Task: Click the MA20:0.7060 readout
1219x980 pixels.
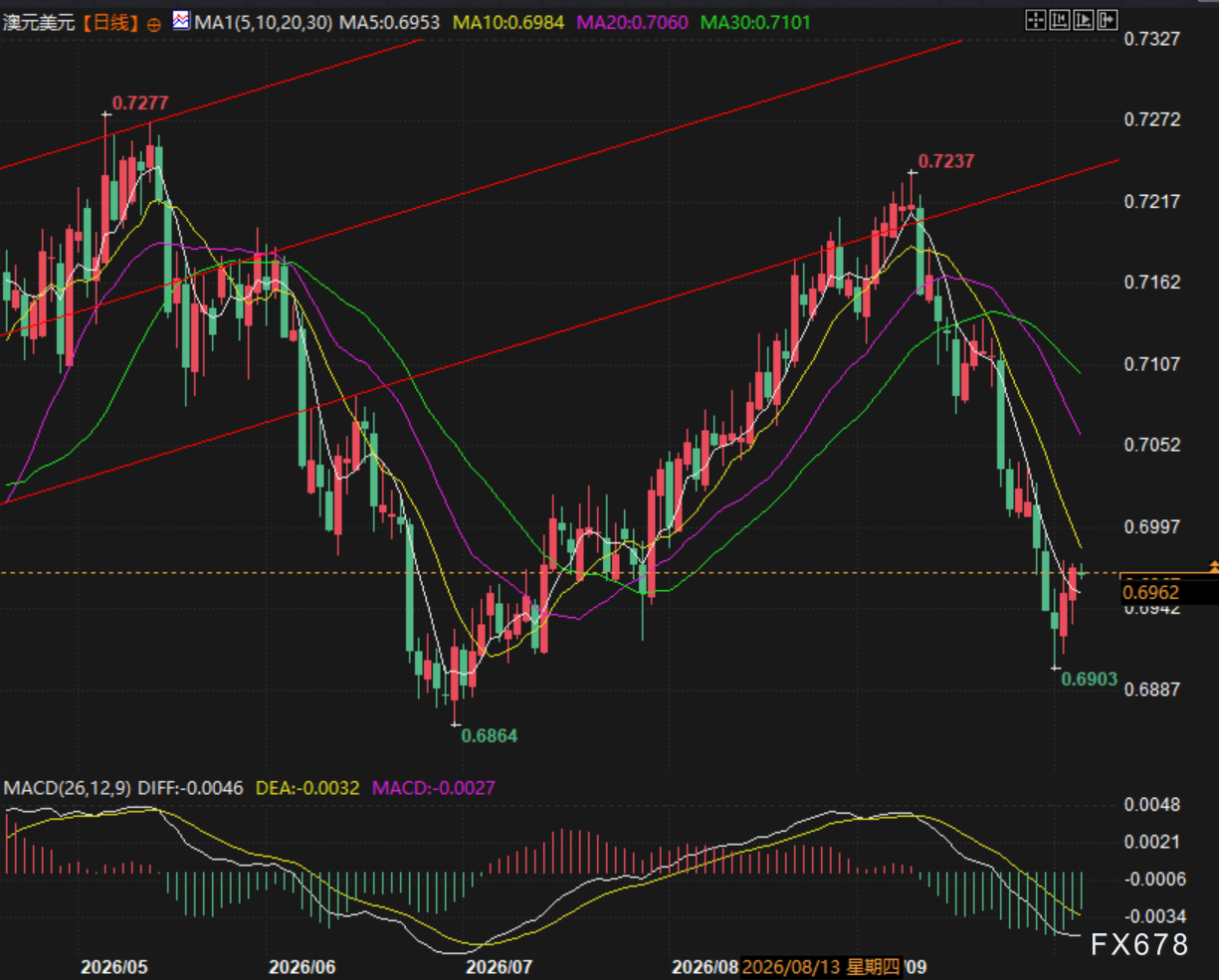Action: click(x=632, y=22)
